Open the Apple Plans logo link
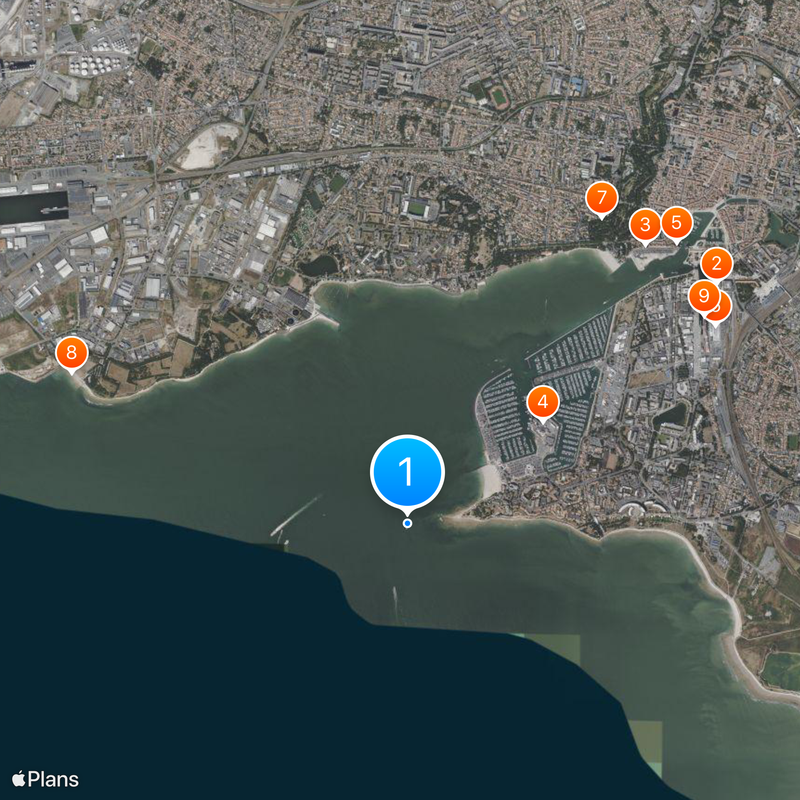Viewport: 800px width, 800px height. 45,779
